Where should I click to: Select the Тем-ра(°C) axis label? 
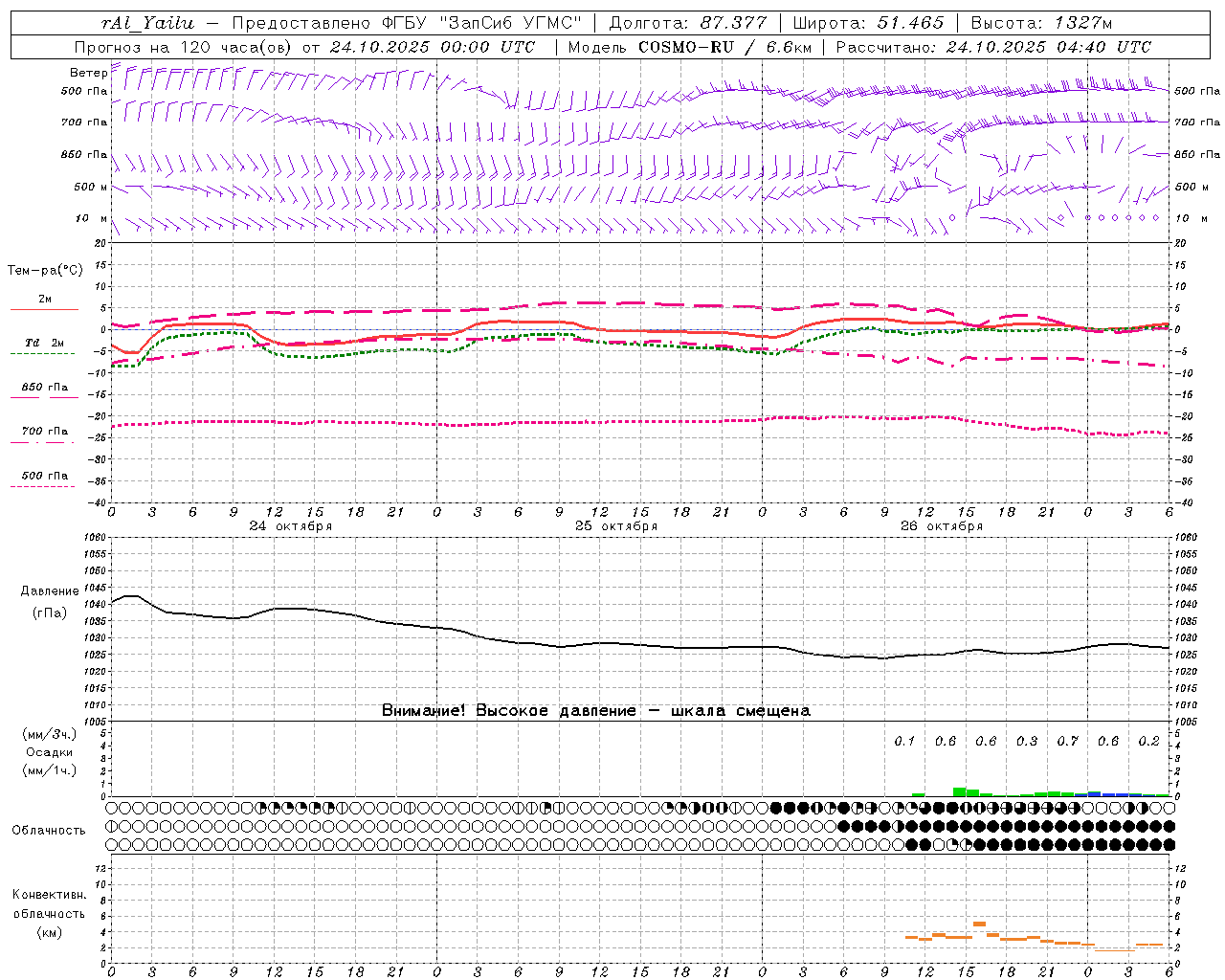click(x=45, y=271)
